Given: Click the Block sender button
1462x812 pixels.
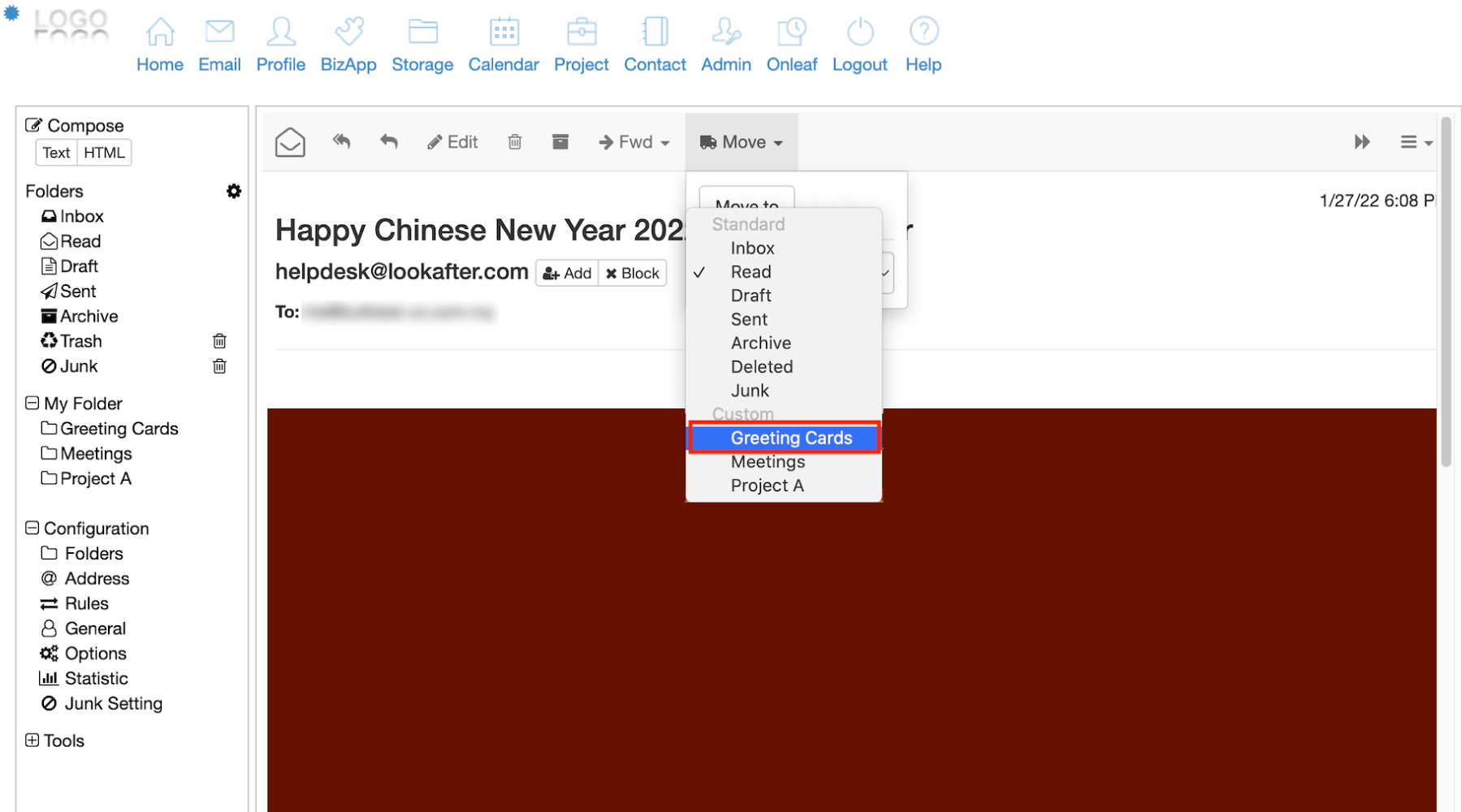Looking at the screenshot, I should pyautogui.click(x=633, y=274).
